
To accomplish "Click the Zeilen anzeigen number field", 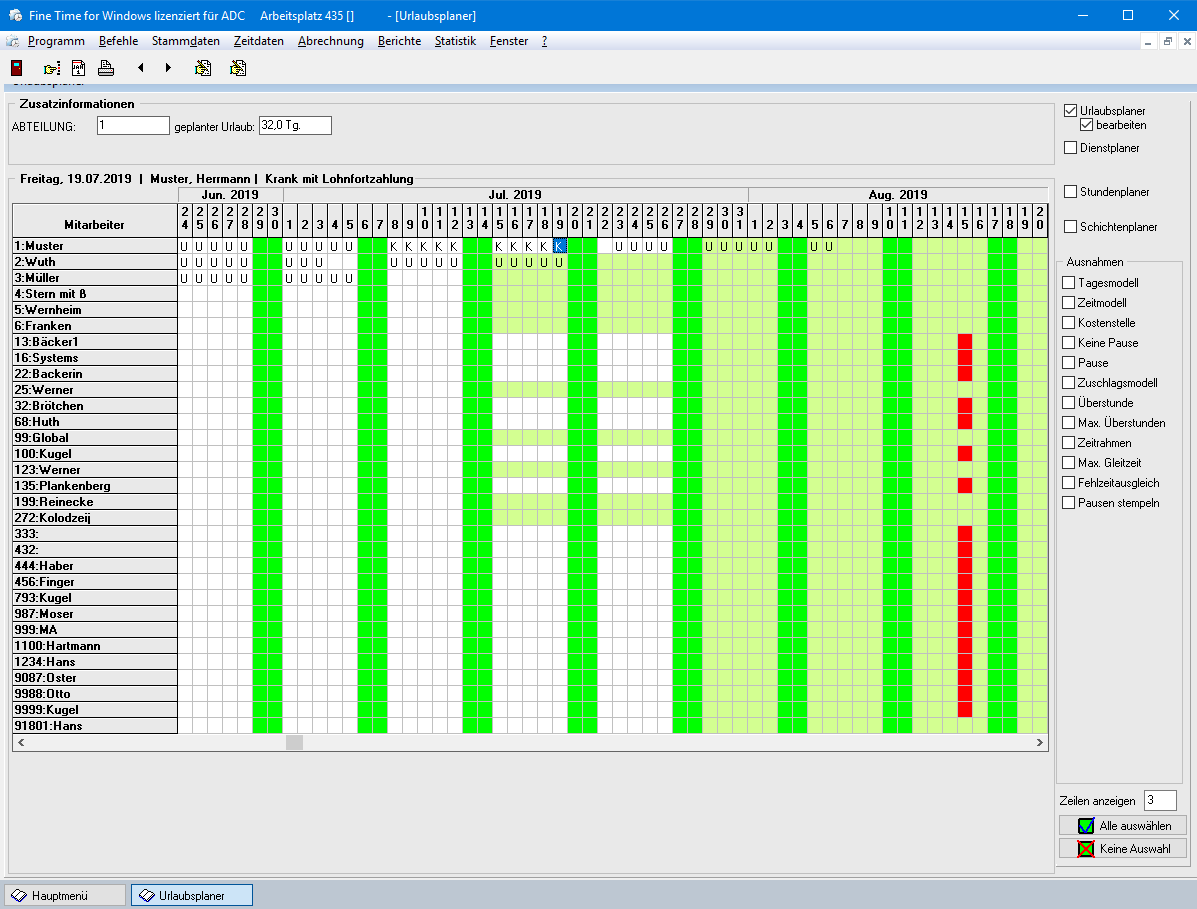I will 1160,800.
